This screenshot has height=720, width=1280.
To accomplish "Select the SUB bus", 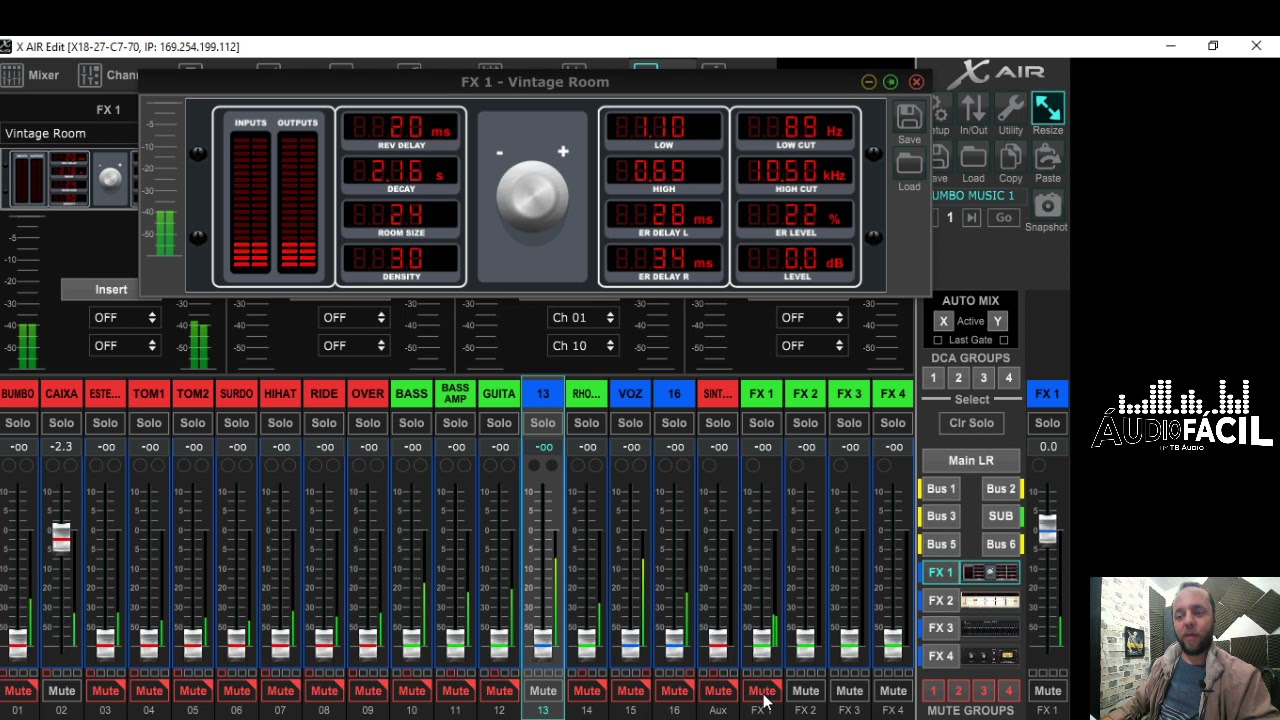I will point(1000,516).
